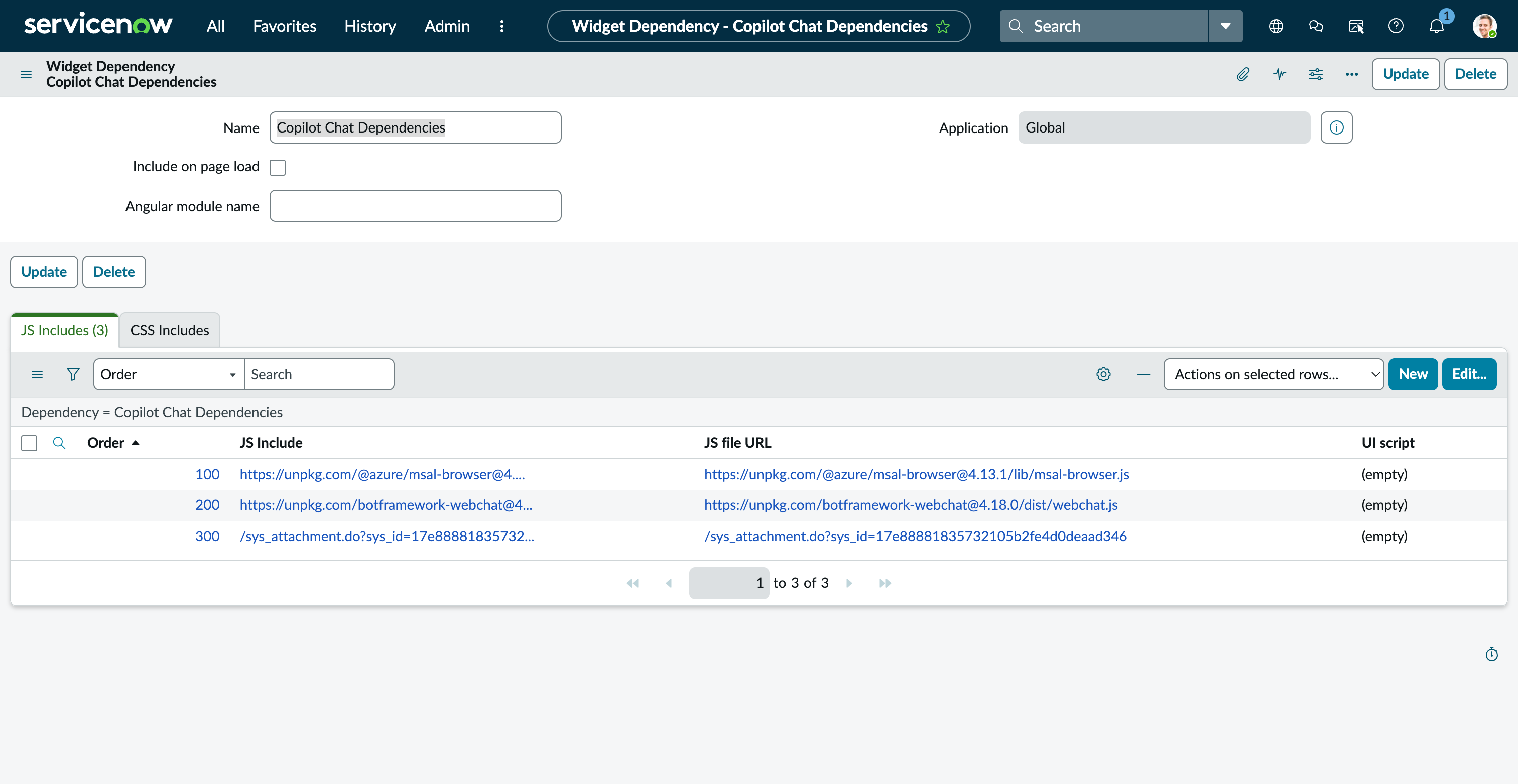Open the Favorites menu in the navigation bar

285,26
